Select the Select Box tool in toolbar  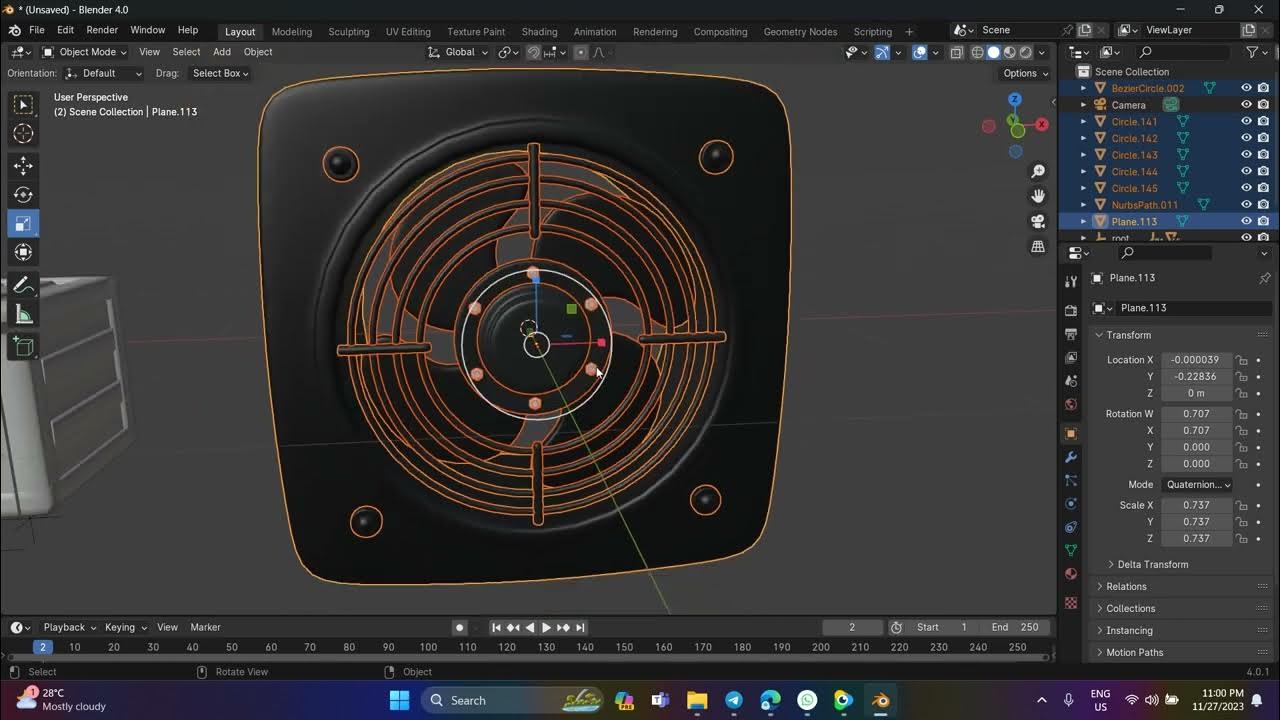(24, 104)
